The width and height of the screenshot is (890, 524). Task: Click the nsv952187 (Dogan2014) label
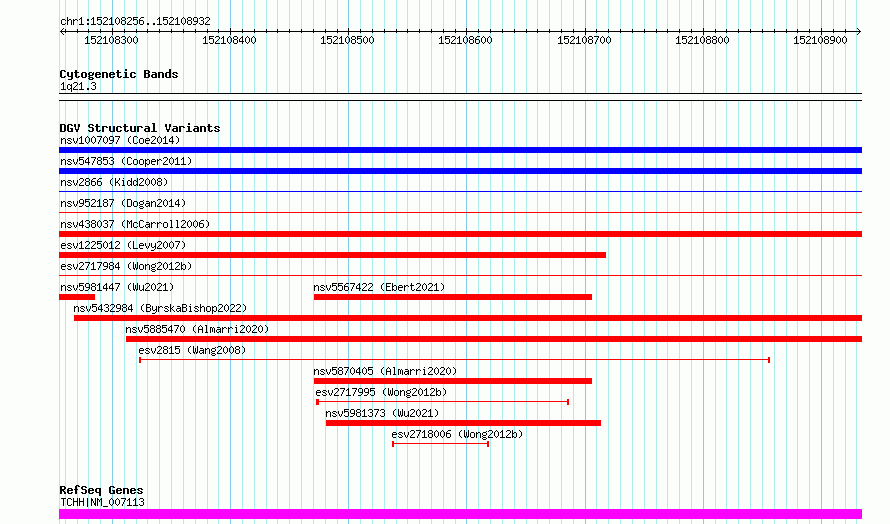click(123, 203)
